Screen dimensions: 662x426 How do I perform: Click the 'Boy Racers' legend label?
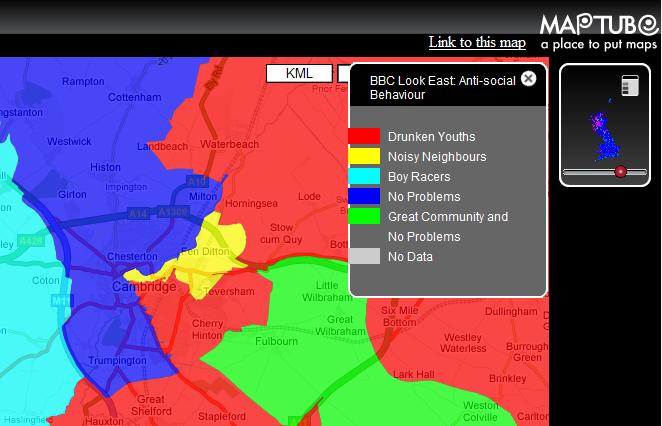419,176
